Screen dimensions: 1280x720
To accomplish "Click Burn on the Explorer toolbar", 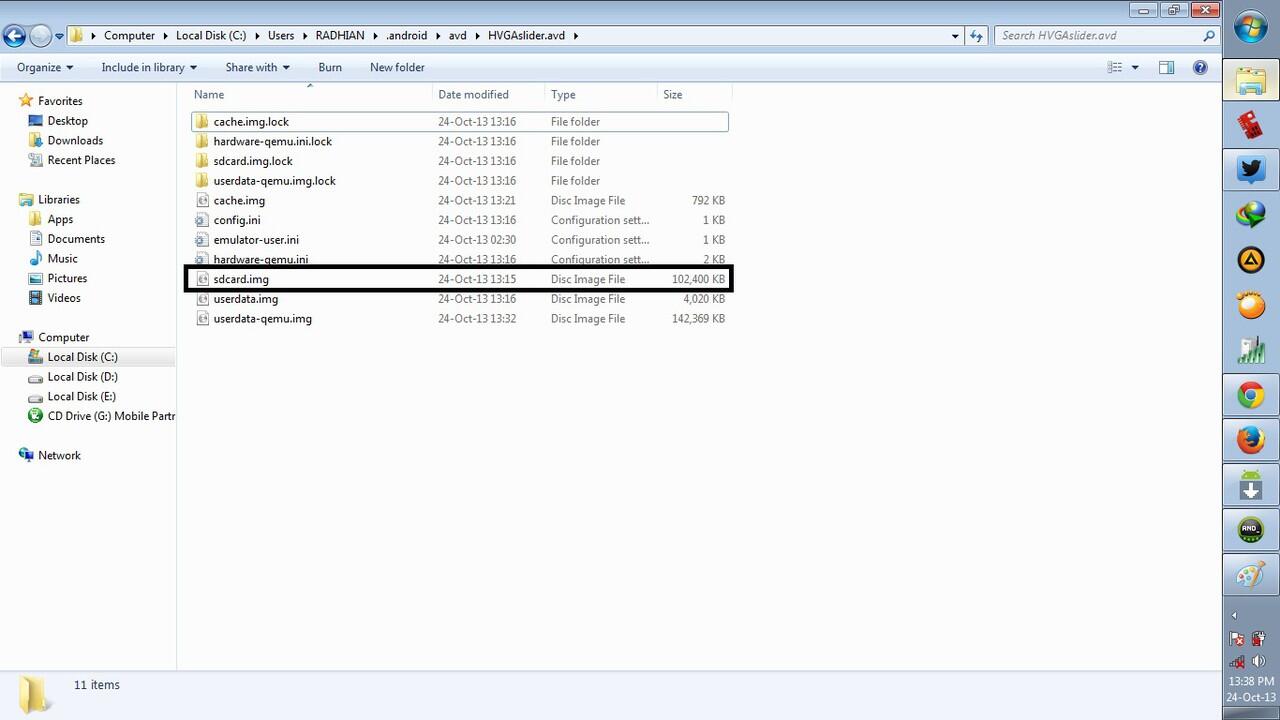I will [x=330, y=67].
